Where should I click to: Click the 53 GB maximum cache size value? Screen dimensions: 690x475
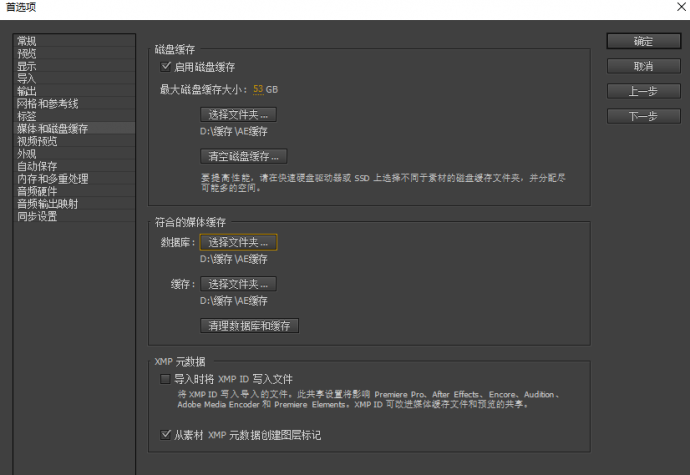pos(257,90)
